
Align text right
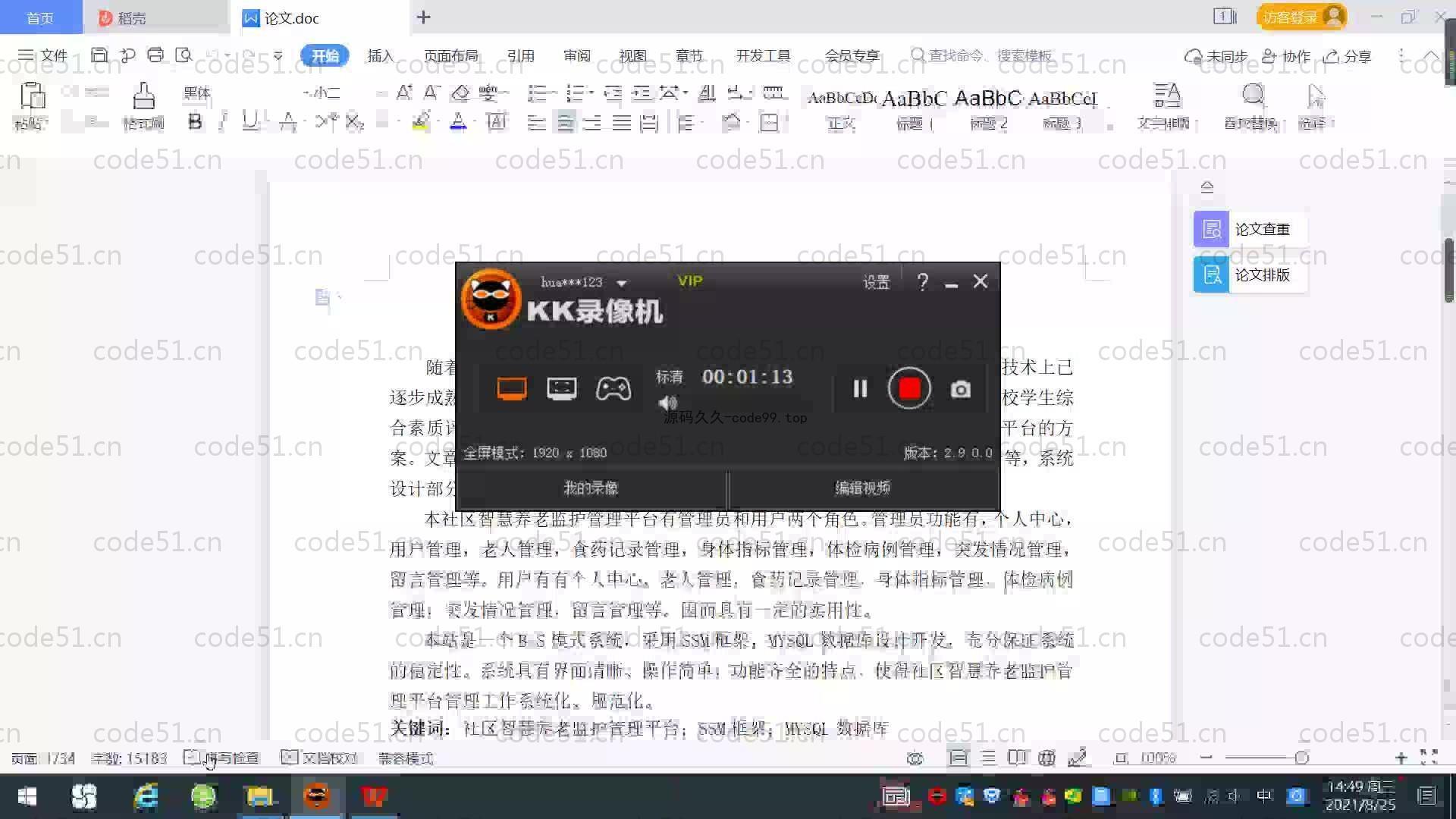592,122
